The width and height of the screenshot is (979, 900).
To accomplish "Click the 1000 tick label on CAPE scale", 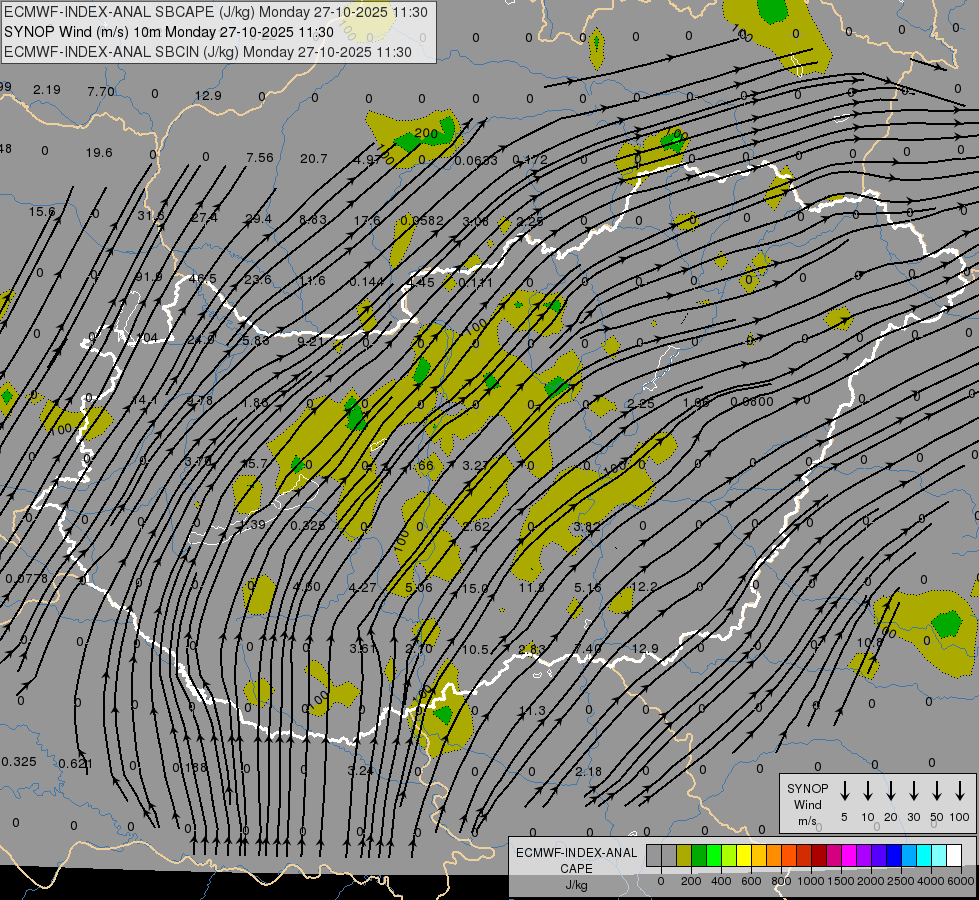I will pyautogui.click(x=810, y=881).
